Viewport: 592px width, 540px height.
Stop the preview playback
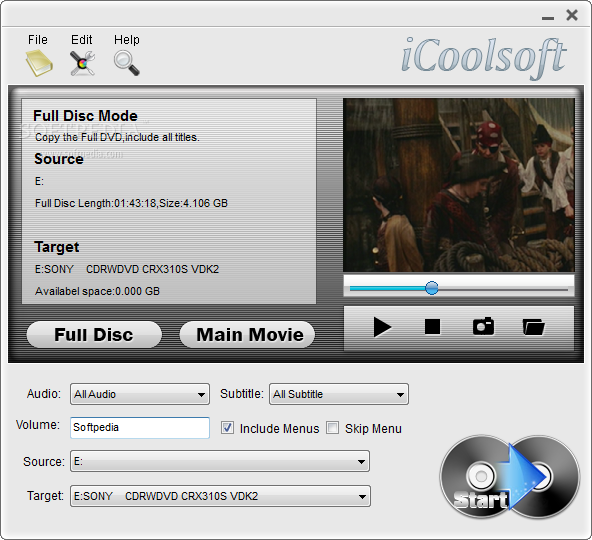tap(432, 327)
